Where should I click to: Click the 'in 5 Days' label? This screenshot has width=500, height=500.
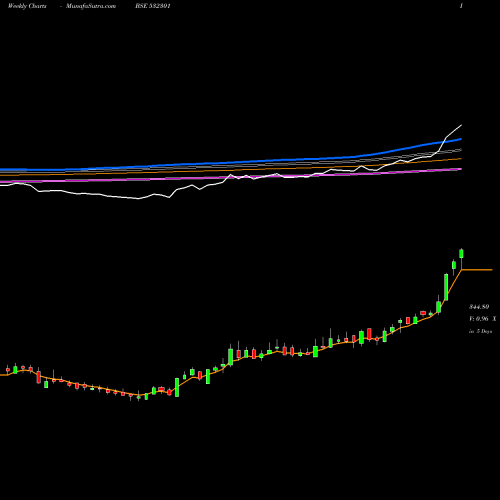pos(481,331)
